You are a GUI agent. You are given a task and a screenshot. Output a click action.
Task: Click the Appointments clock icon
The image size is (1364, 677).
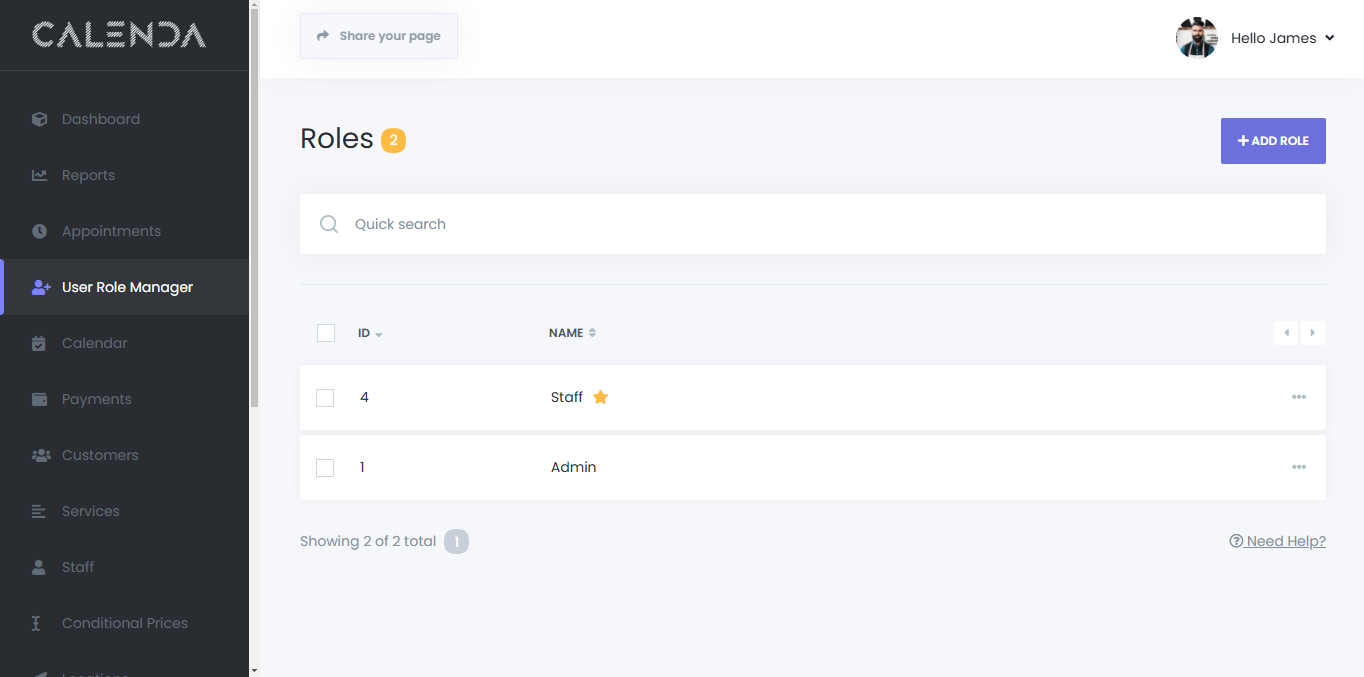40,231
